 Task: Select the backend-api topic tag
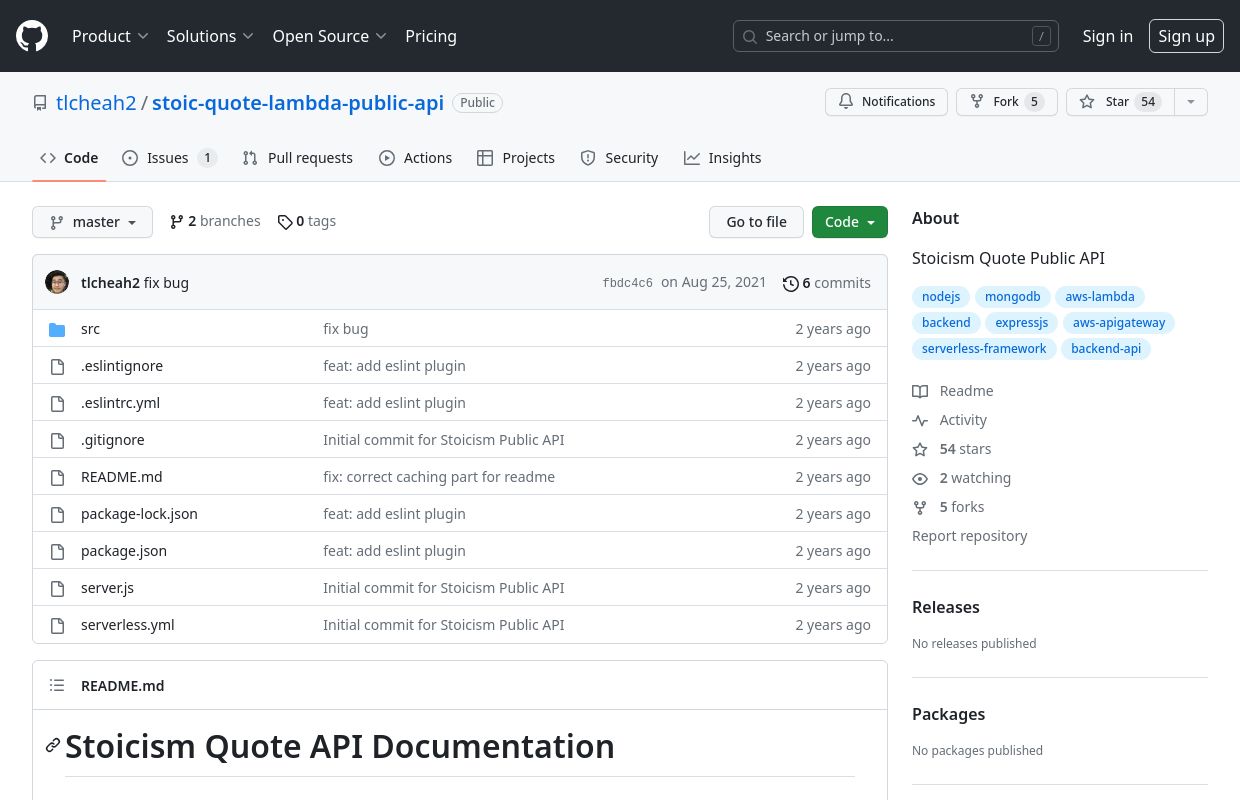point(1106,349)
